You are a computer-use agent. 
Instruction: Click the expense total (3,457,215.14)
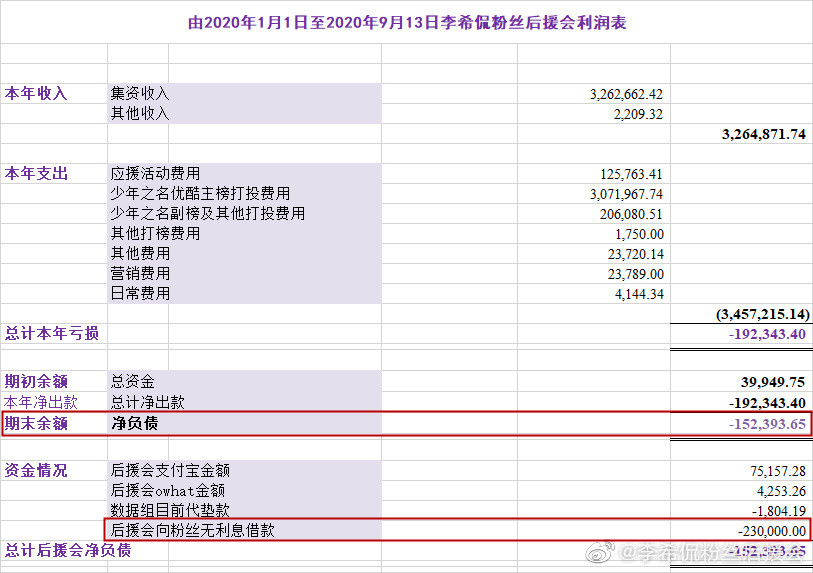(762, 314)
